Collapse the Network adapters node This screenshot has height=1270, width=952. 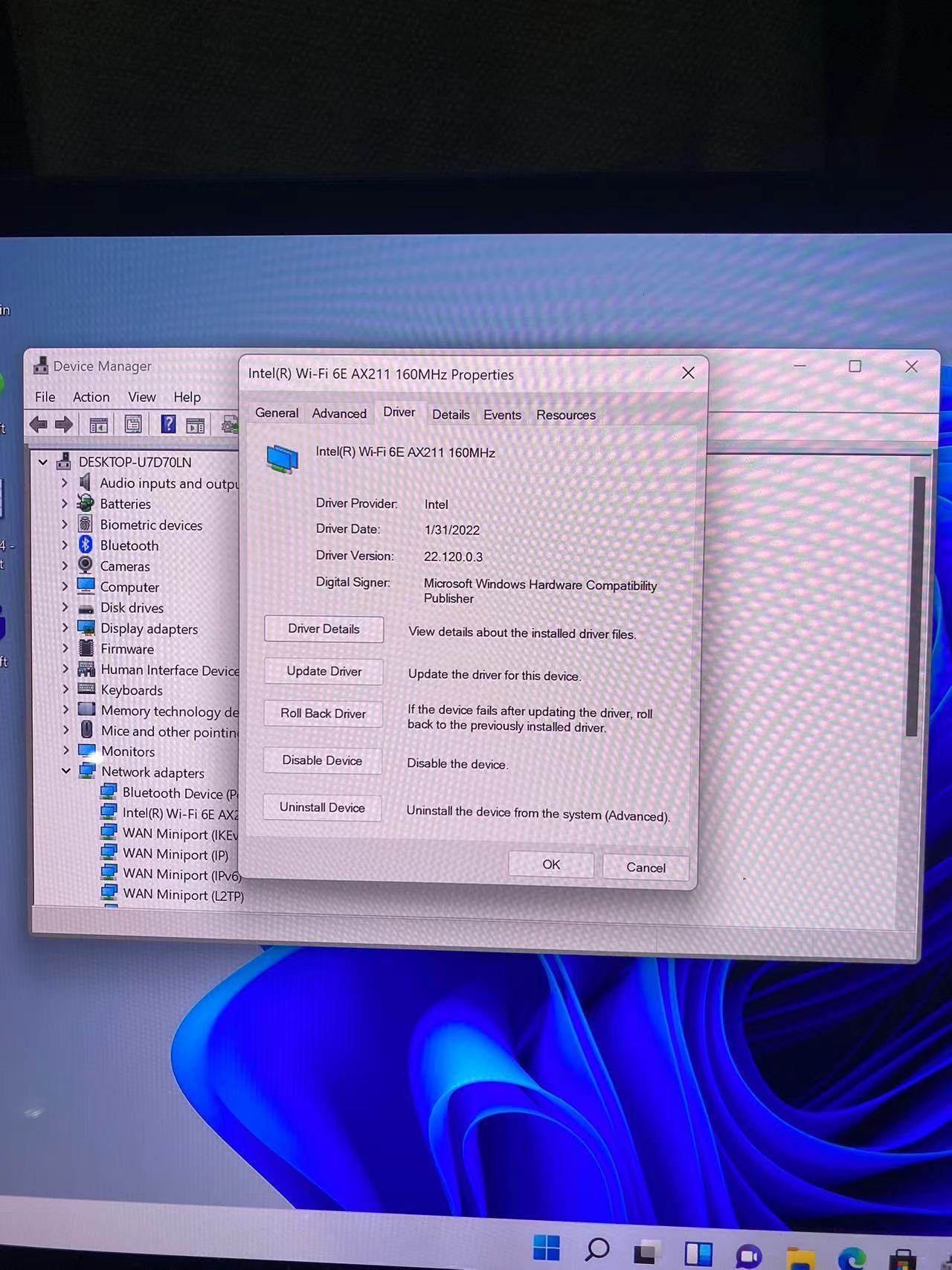(66, 772)
